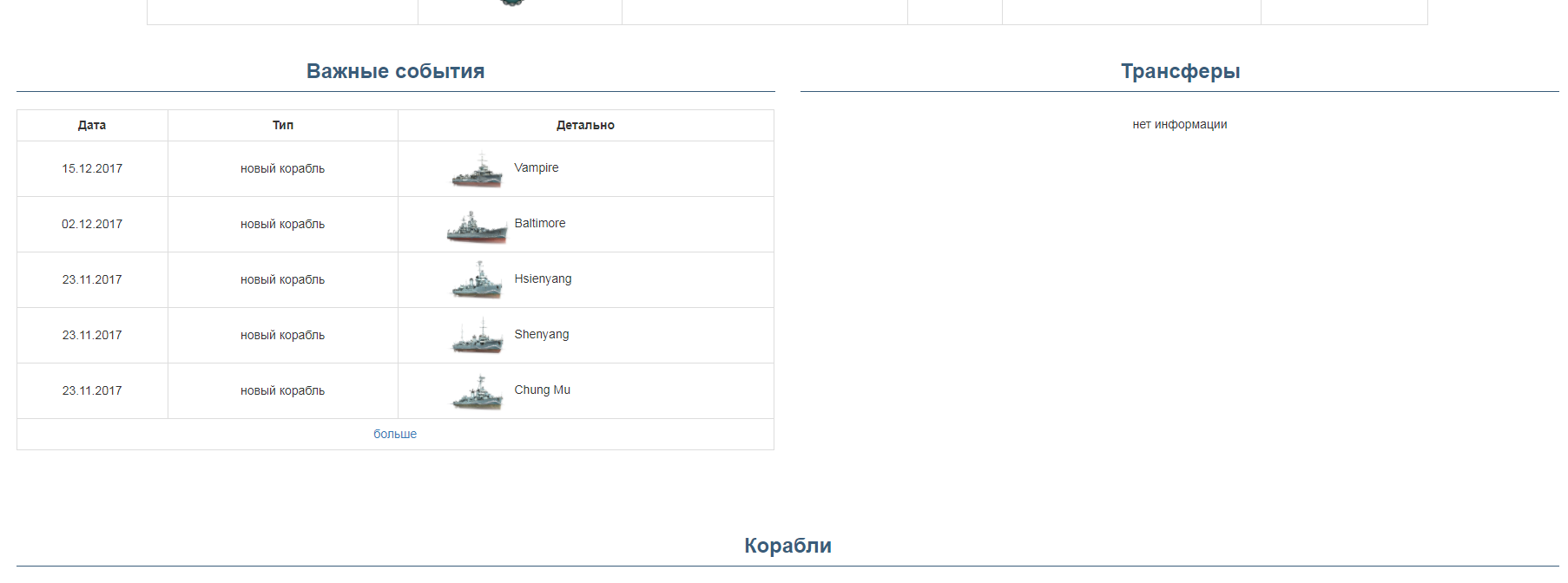Click the Shenyang ship icon
This screenshot has height=583, width=1568.
tap(477, 336)
